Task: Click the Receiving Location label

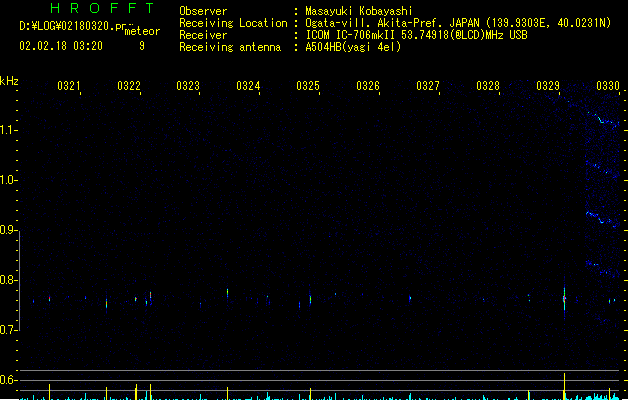Action: pyautogui.click(x=233, y=23)
